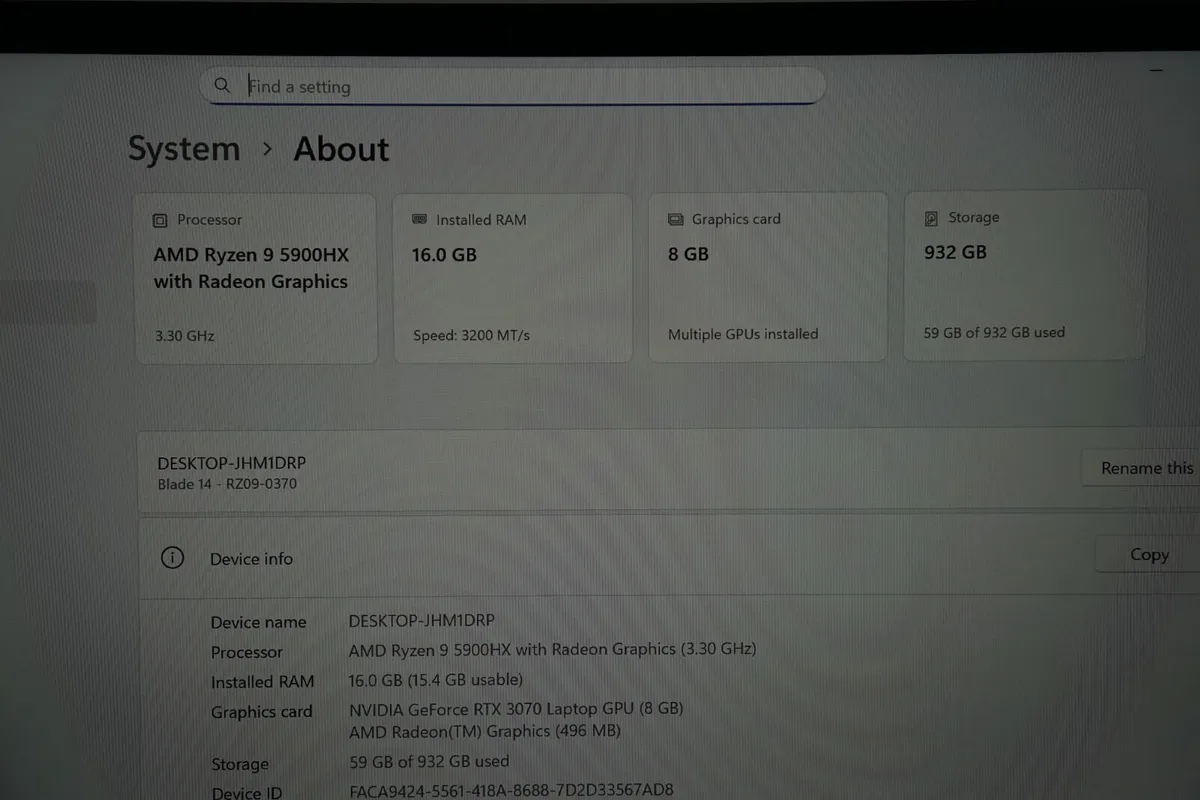Click the Installed RAM row label in Device info
Viewport: 1200px width, 800px height.
[262, 682]
